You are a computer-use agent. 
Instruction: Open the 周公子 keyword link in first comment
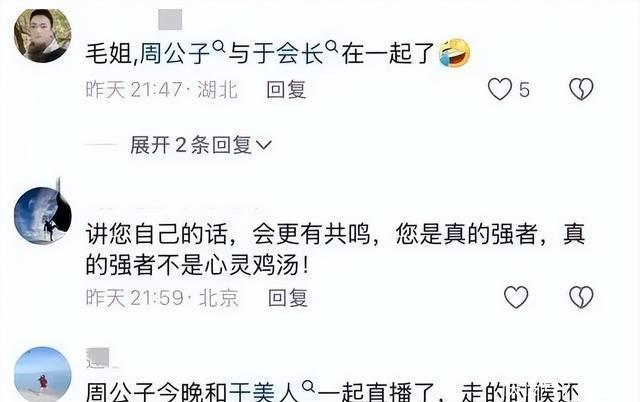(x=175, y=54)
